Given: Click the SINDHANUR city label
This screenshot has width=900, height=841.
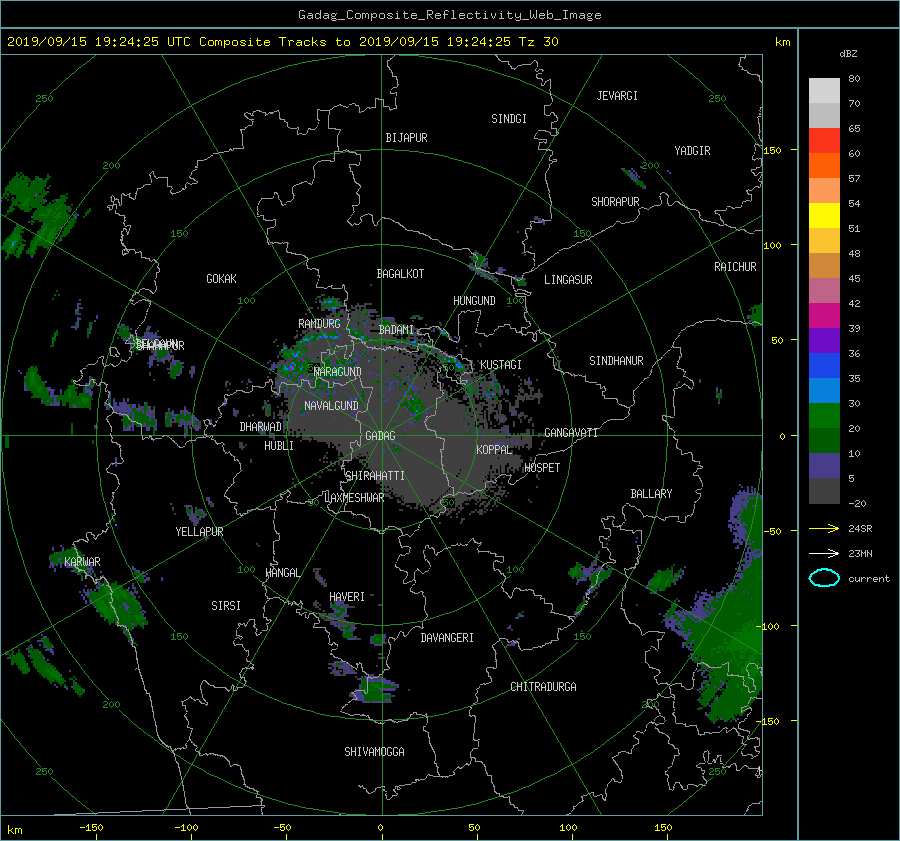Looking at the screenshot, I should tap(616, 361).
